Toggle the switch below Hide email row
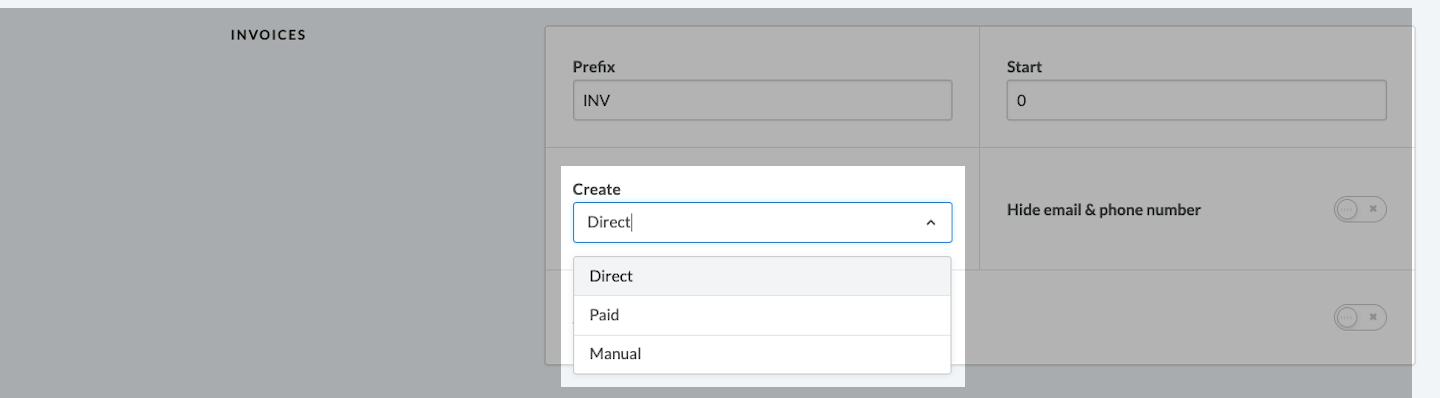 [1360, 317]
